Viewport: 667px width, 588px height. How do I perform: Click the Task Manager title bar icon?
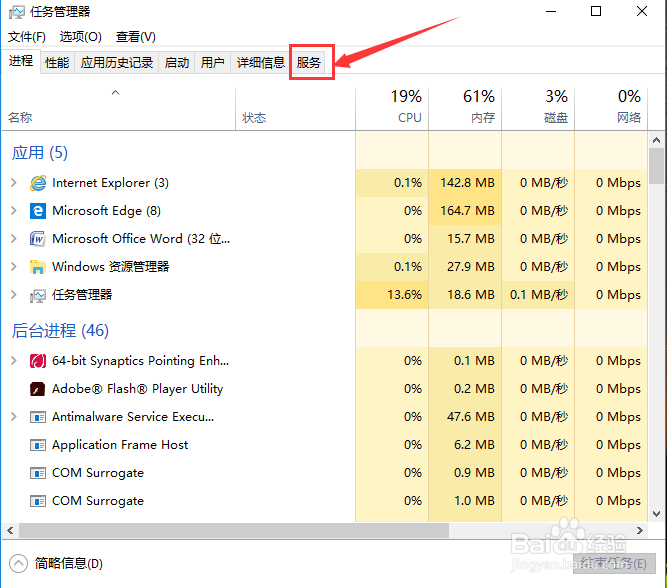[17, 12]
